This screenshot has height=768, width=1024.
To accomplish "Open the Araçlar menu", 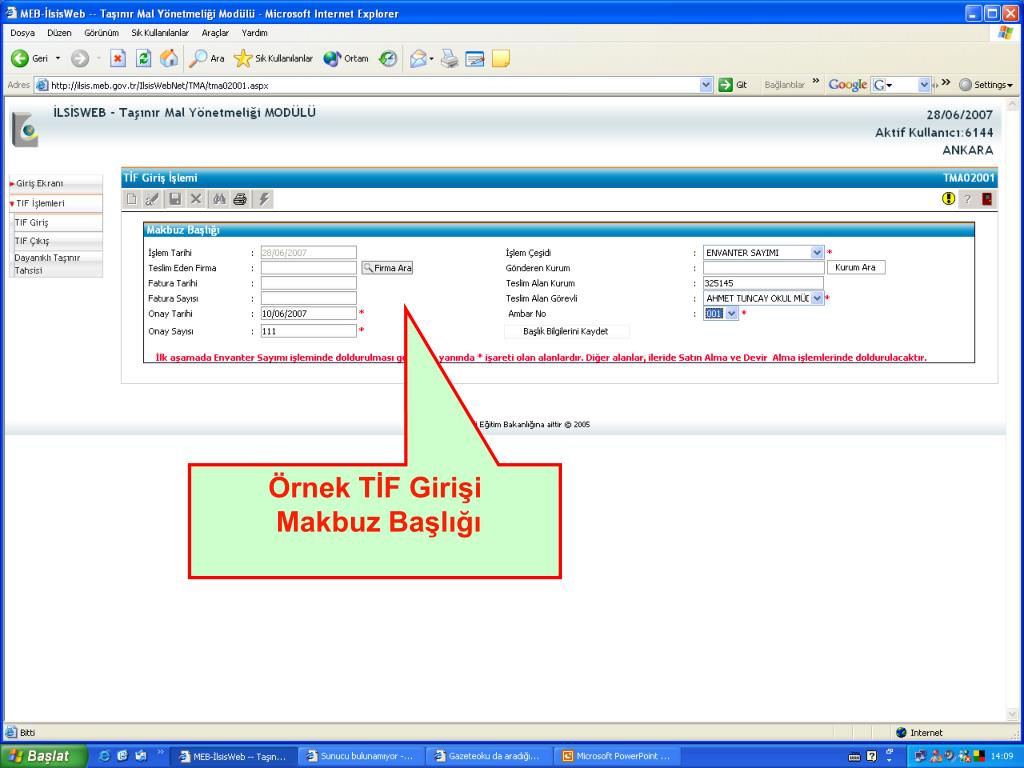I will tap(215, 33).
